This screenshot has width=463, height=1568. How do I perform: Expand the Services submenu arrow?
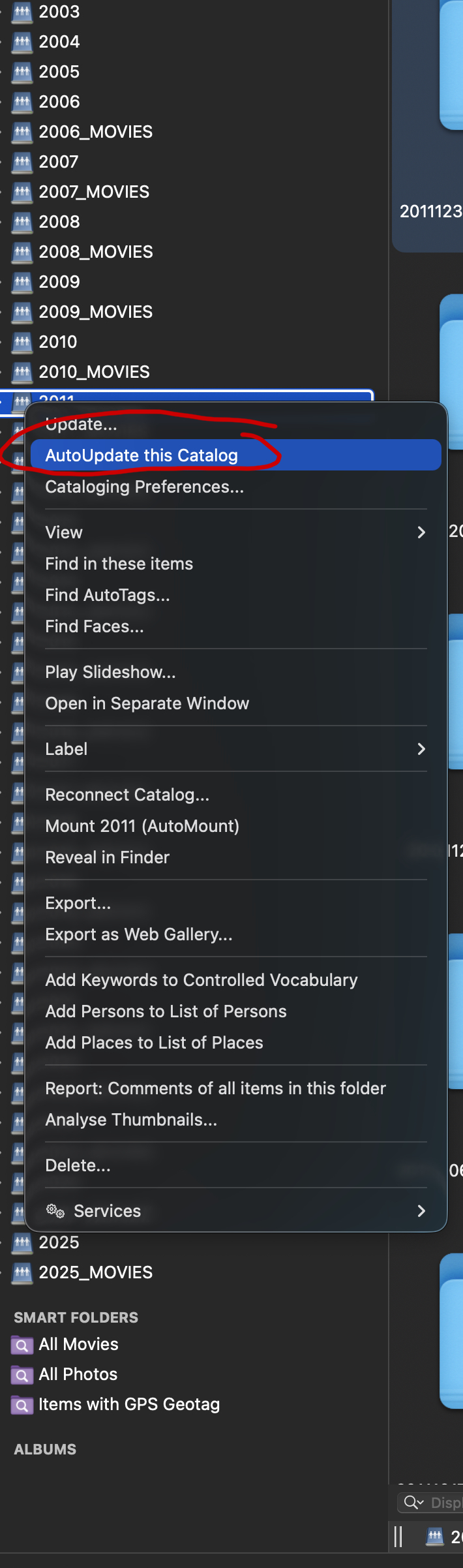(x=421, y=1211)
